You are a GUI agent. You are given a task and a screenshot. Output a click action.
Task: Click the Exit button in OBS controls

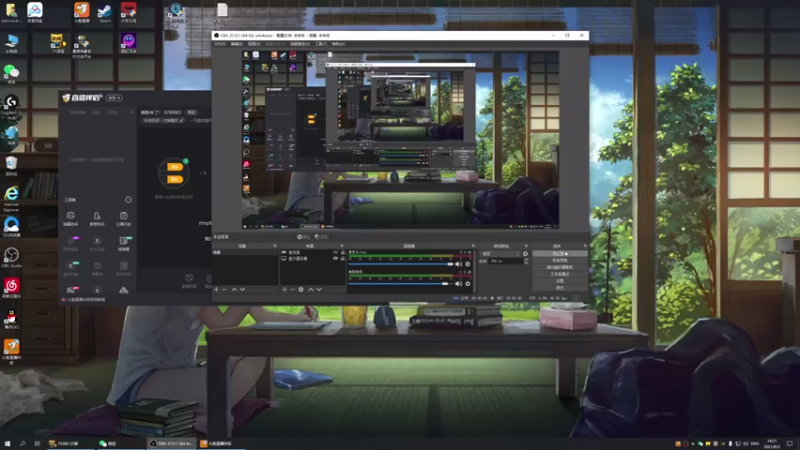click(560, 288)
